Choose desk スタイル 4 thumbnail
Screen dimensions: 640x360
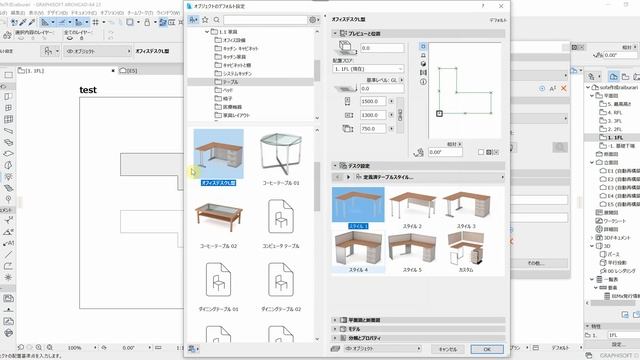(358, 252)
